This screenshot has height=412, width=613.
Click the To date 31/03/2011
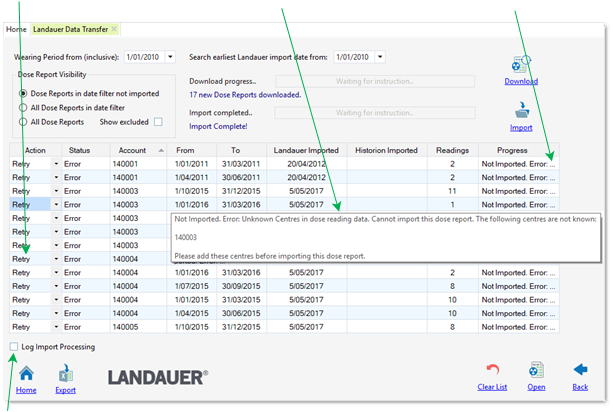[x=241, y=164]
